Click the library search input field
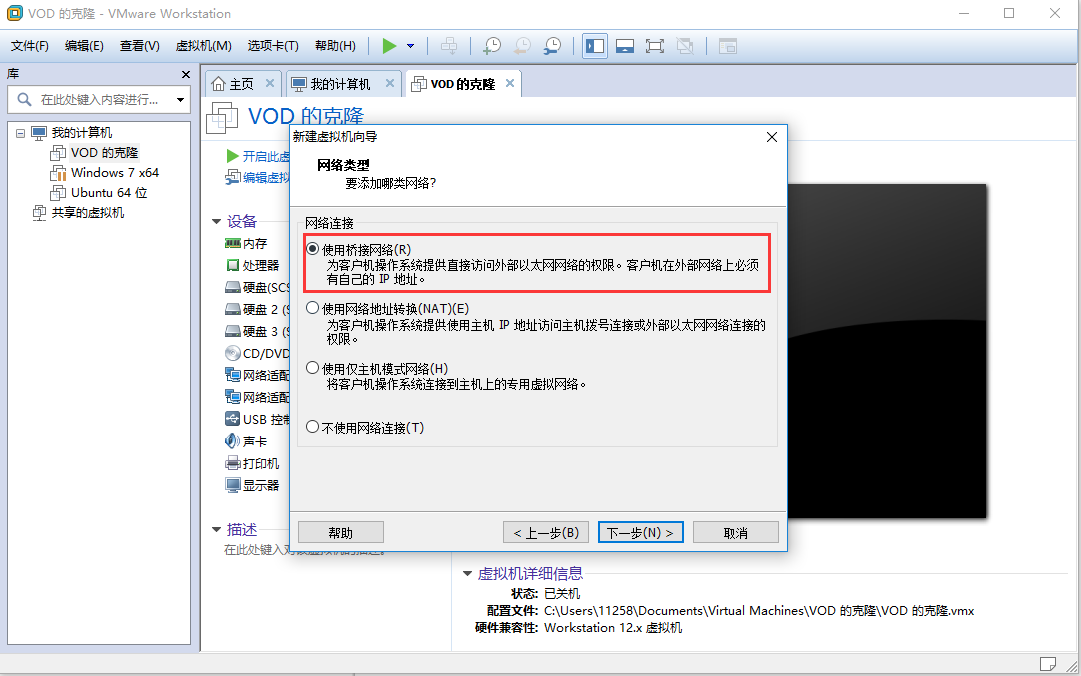The image size is (1081, 676). [x=99, y=100]
